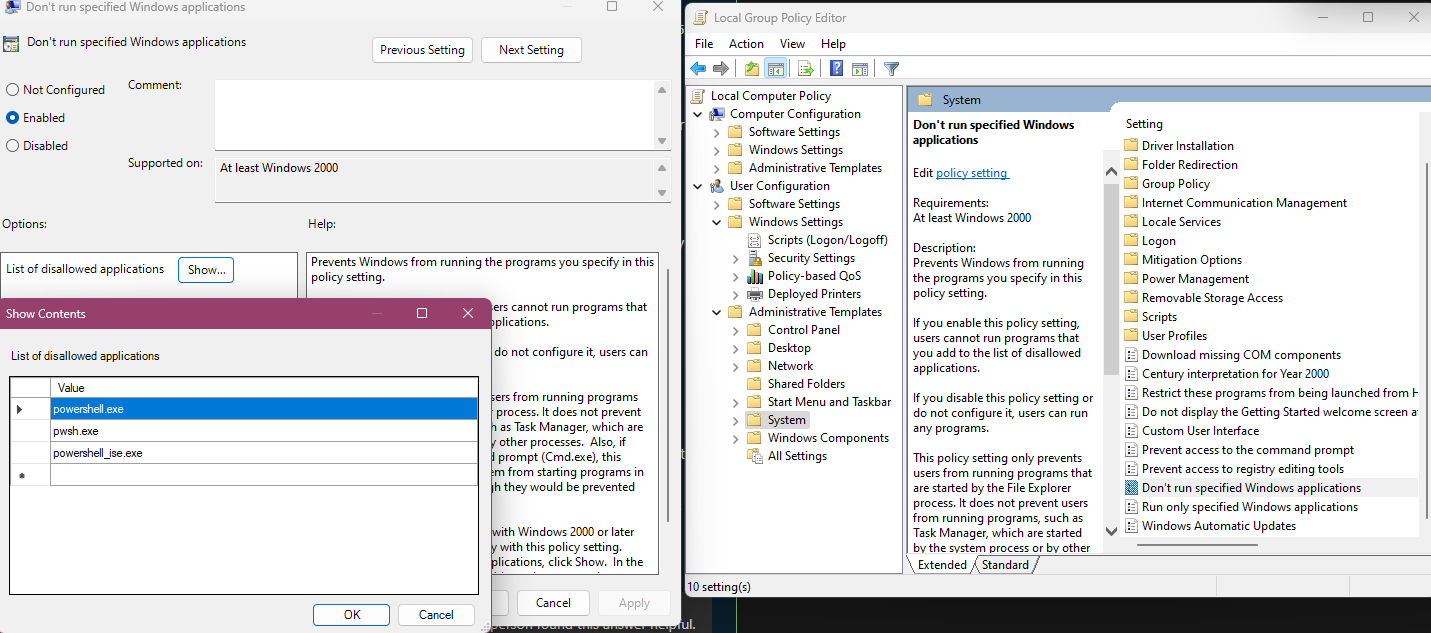Confirm Show Contents dialog with OK

click(x=352, y=615)
